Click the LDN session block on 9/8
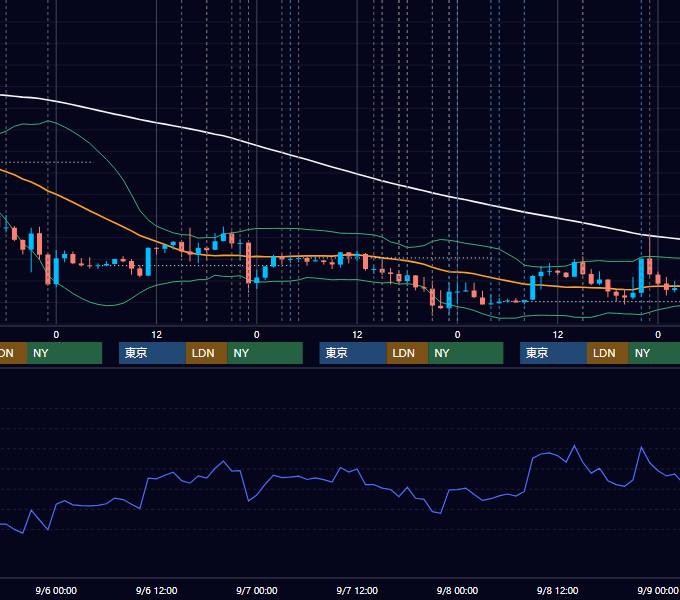Screen dimensions: 680x600 [608, 353]
